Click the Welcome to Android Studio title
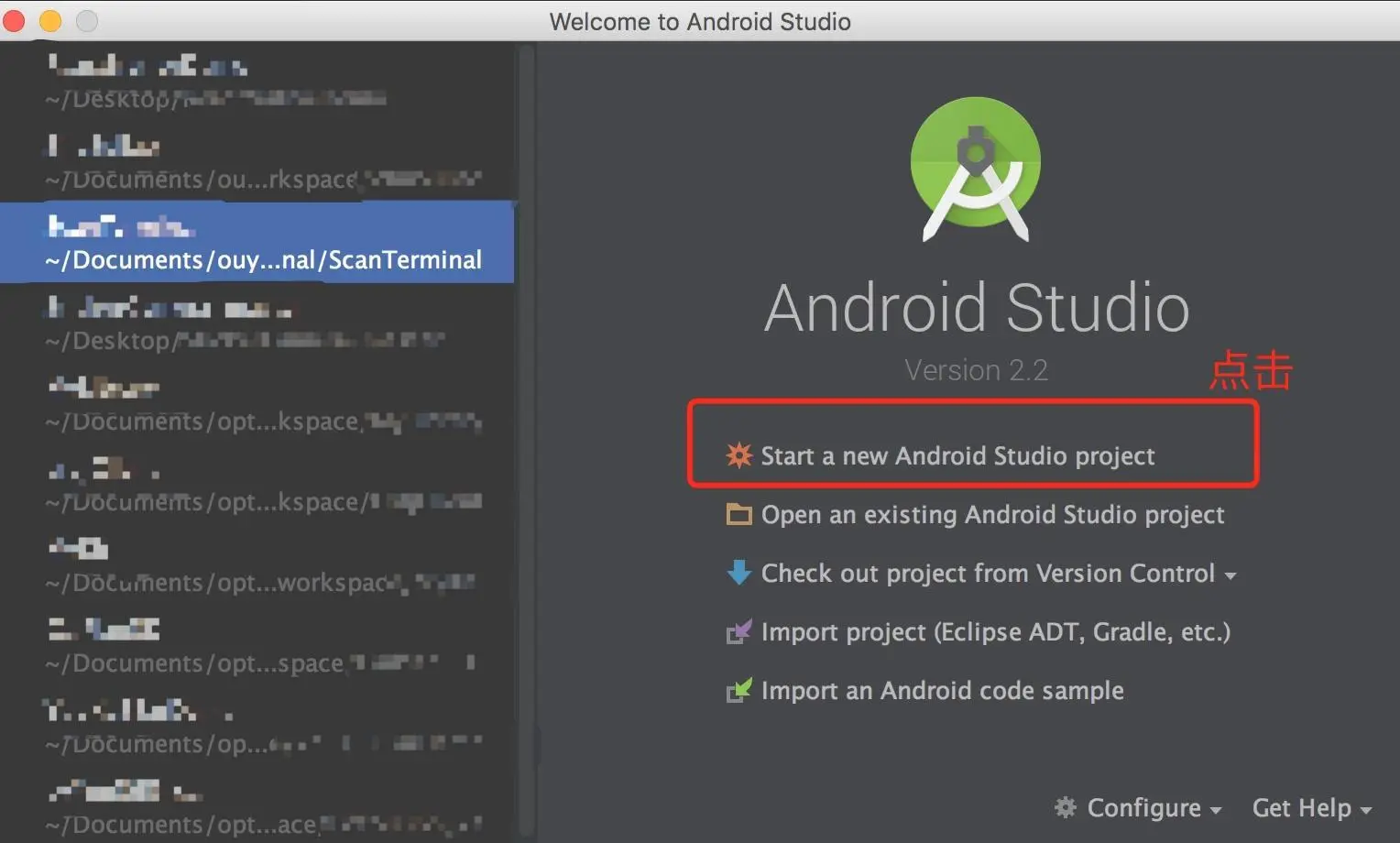The width and height of the screenshot is (1400, 843). click(700, 21)
